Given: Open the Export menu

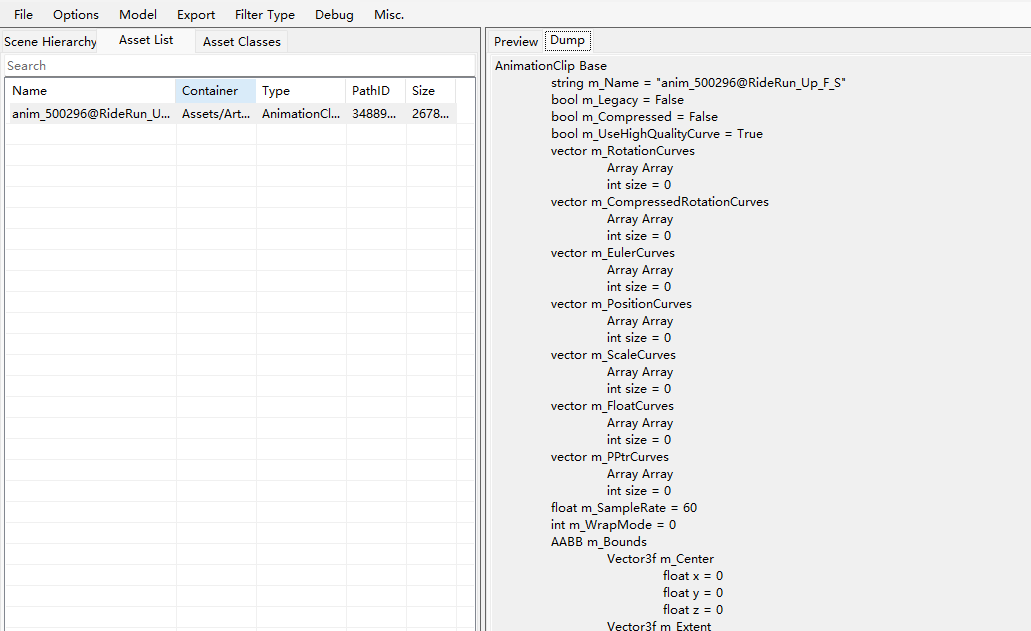Looking at the screenshot, I should coord(196,15).
